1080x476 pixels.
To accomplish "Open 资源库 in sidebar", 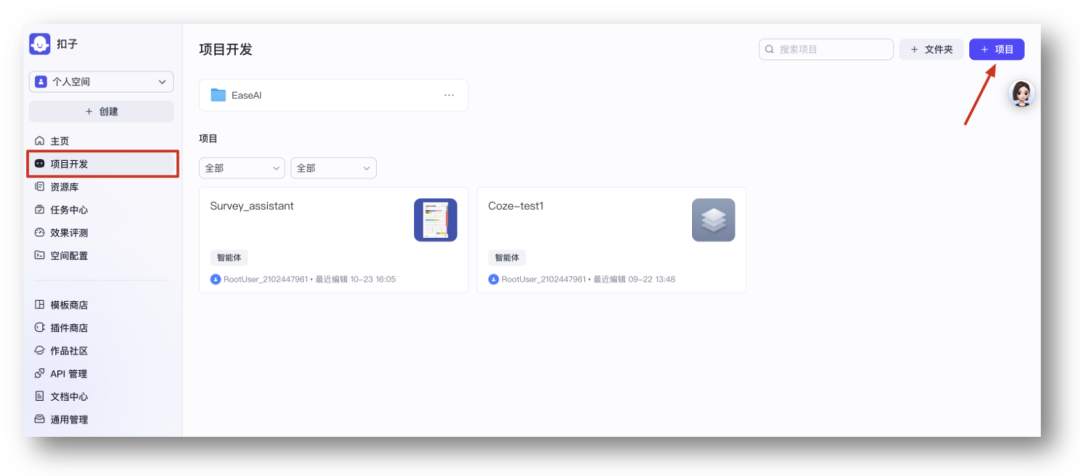I will (101, 187).
